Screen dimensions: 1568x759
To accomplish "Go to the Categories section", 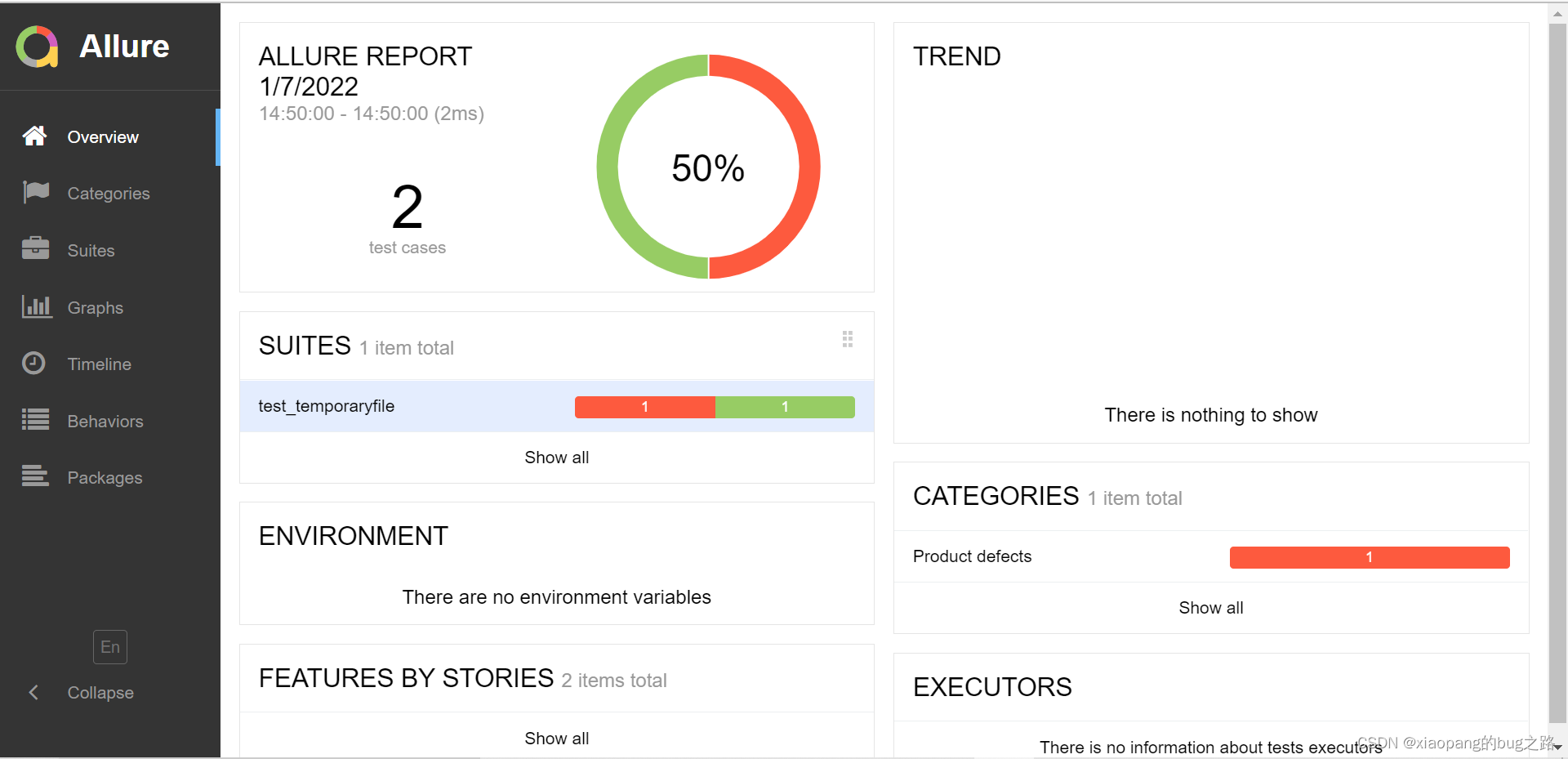I will coord(110,194).
